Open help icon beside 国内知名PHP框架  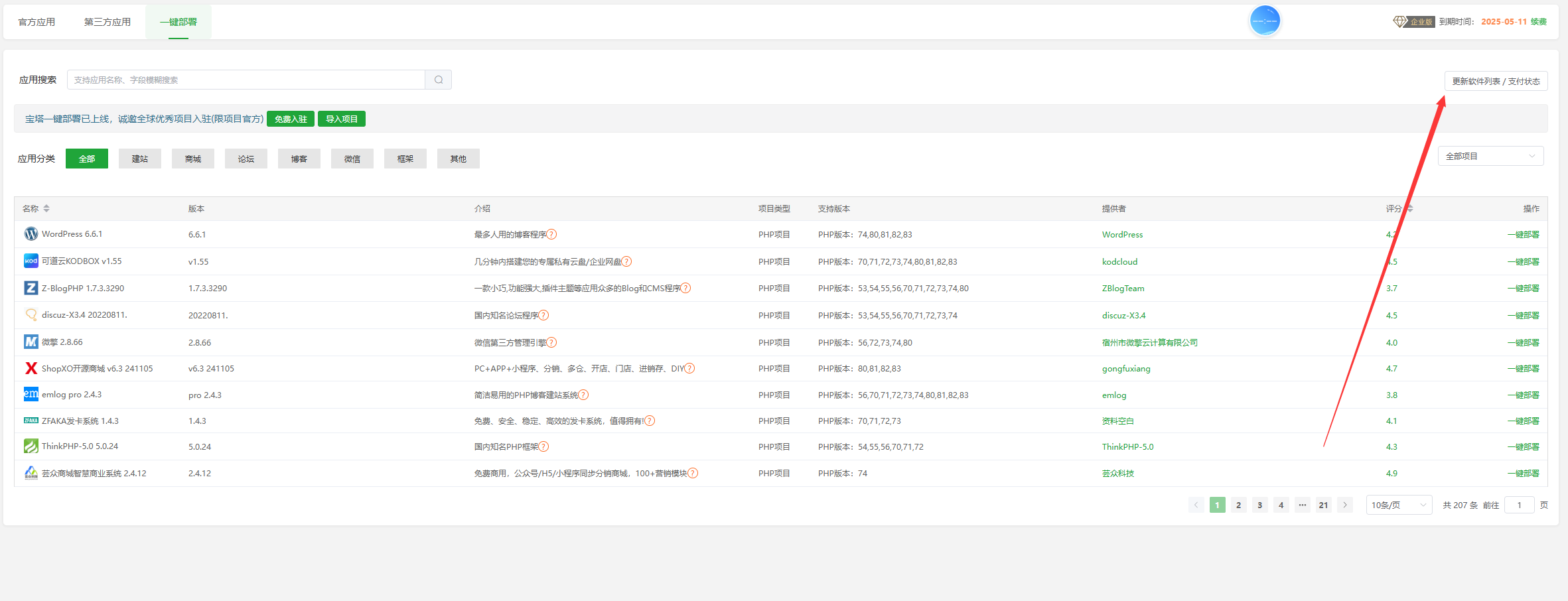pyautogui.click(x=544, y=446)
